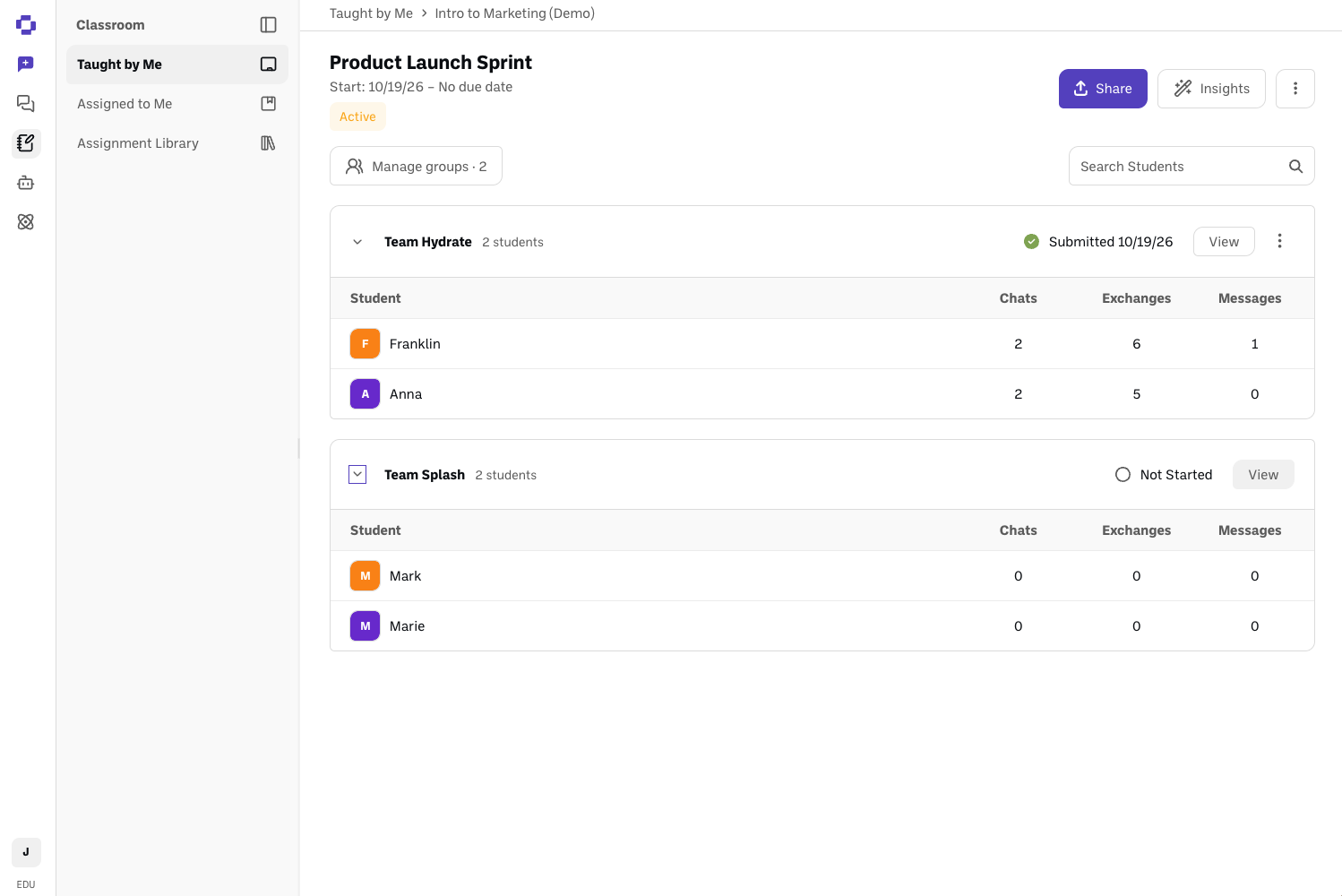The height and width of the screenshot is (896, 1342).
Task: Open the atom-shaped sidebar icon
Action: (x=26, y=222)
